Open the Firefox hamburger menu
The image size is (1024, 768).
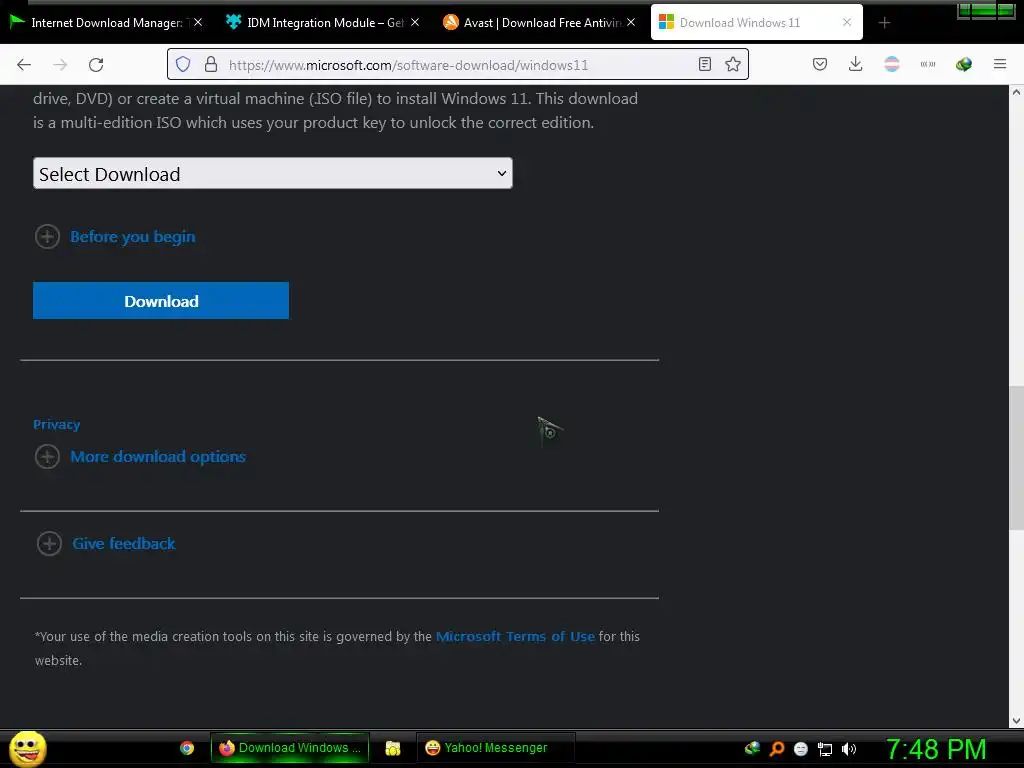[1000, 64]
